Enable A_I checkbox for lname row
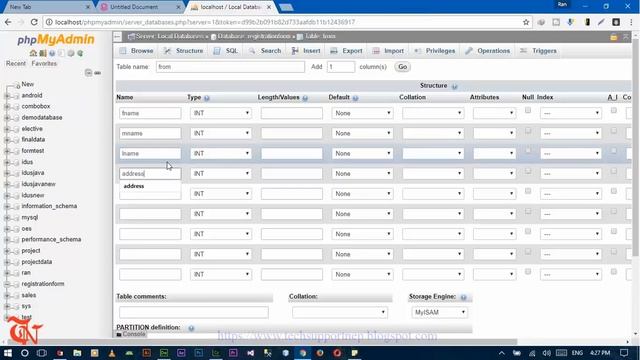The height and width of the screenshot is (360, 640). pos(613,151)
